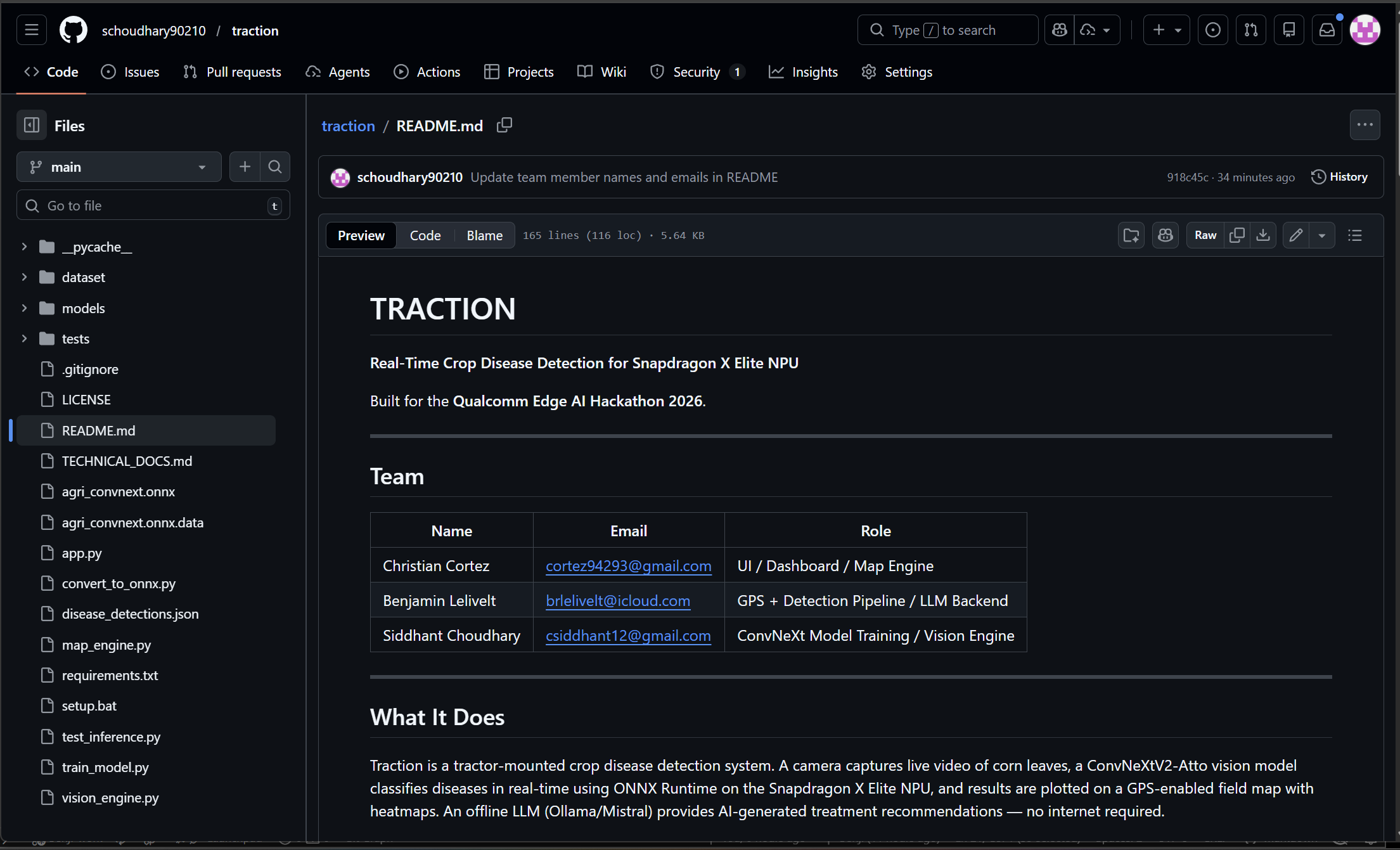This screenshot has width=1400, height=850.
Task: Expand the models folder
Action: click(x=24, y=308)
